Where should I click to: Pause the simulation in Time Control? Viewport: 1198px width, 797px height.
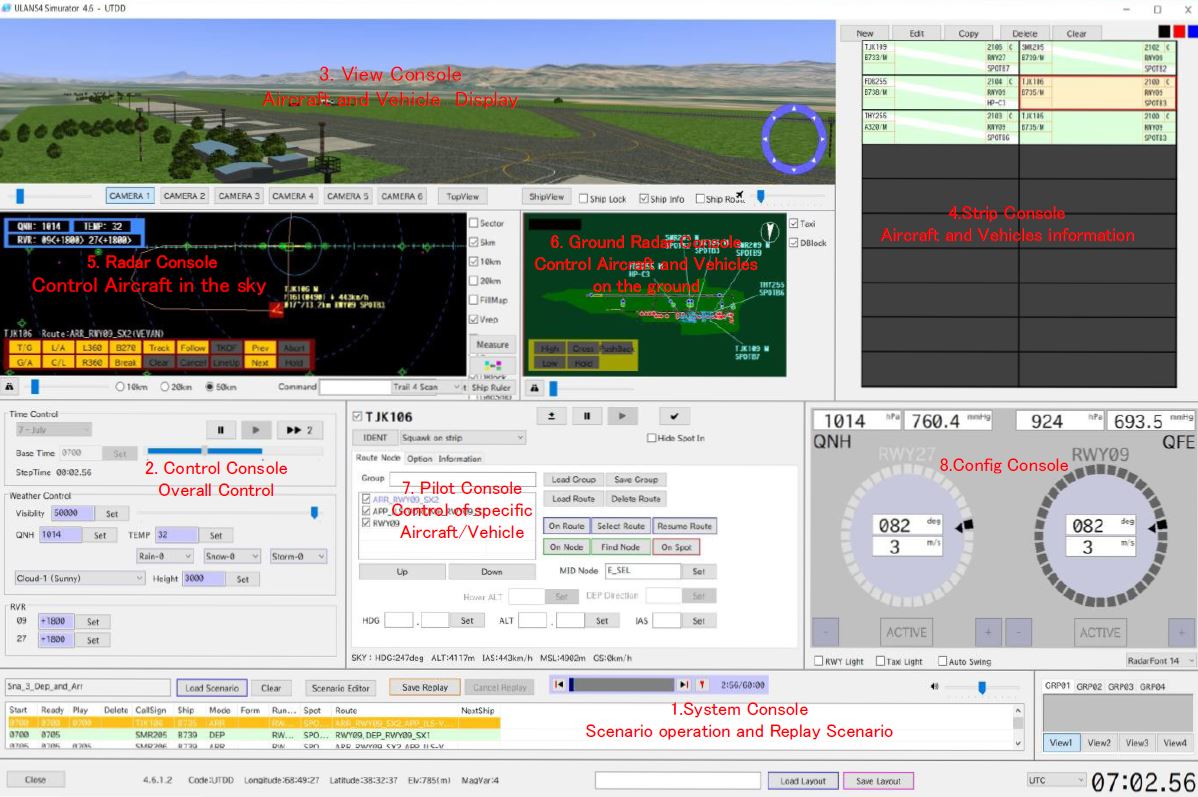tap(221, 430)
